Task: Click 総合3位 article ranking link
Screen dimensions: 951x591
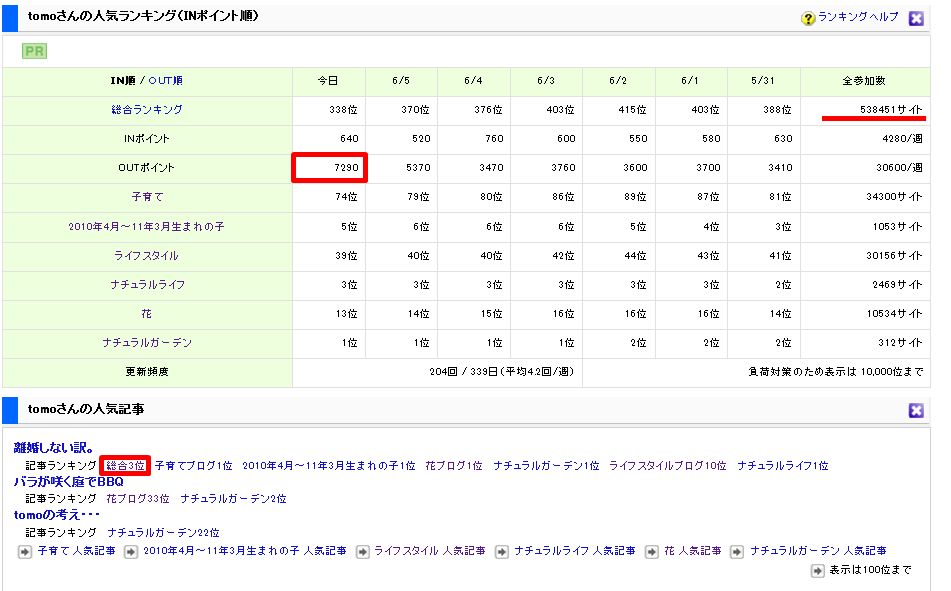Action: click(126, 466)
